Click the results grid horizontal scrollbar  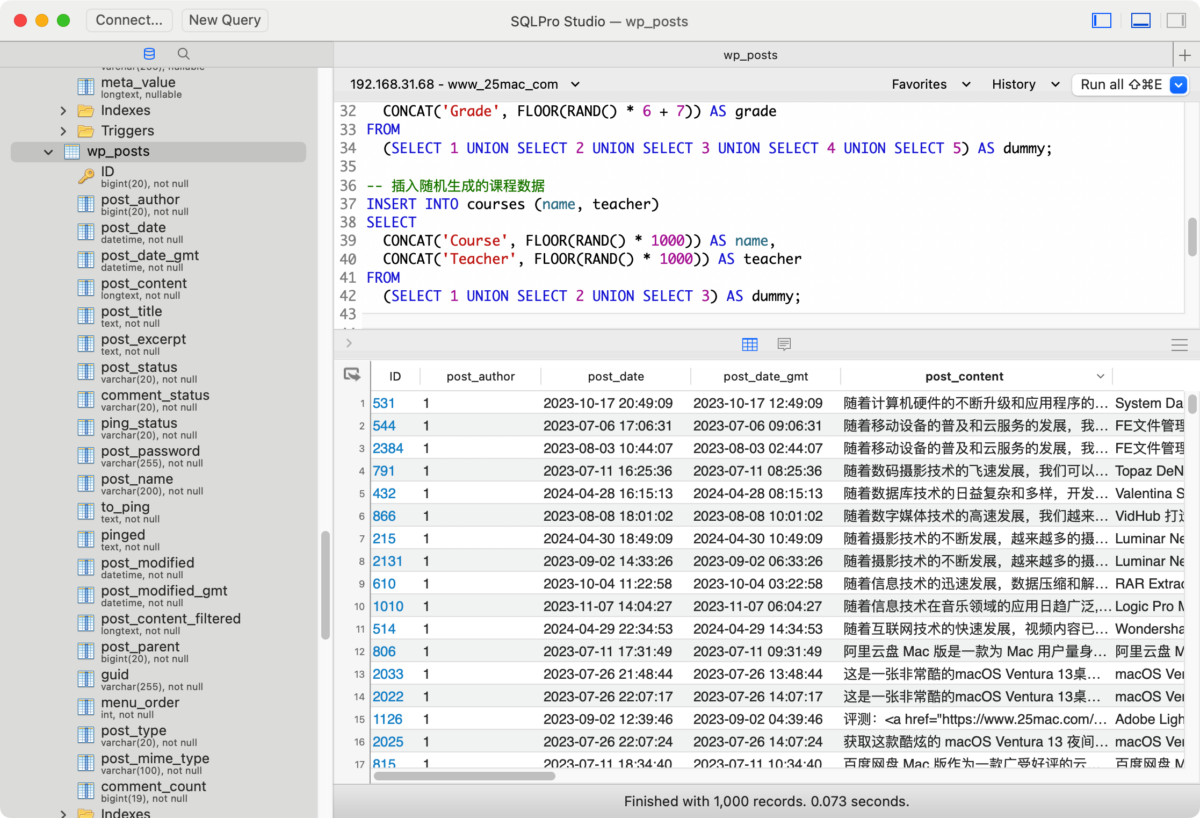coord(465,775)
